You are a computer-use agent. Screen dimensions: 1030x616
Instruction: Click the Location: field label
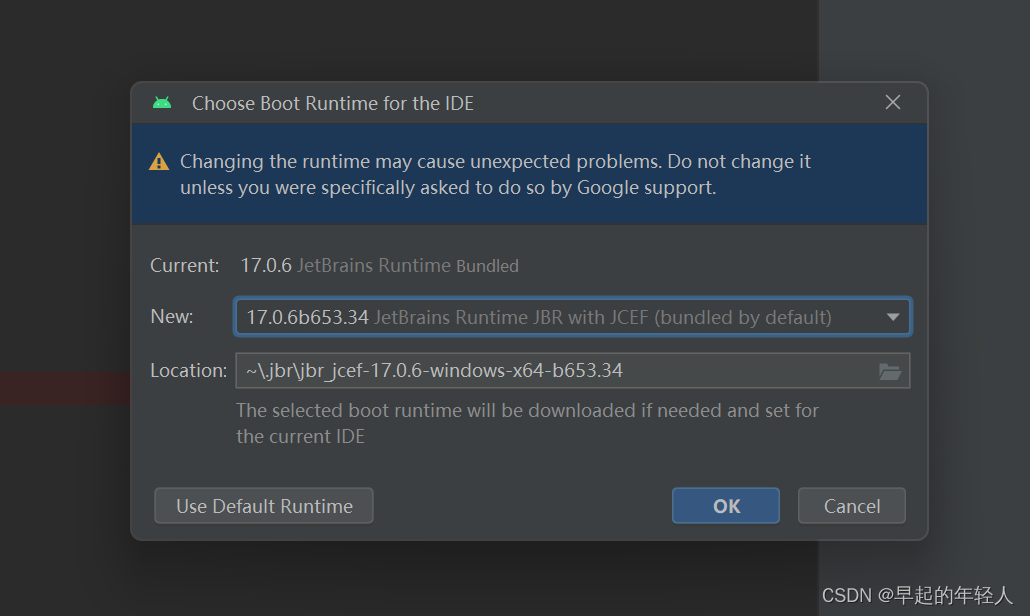(x=188, y=370)
